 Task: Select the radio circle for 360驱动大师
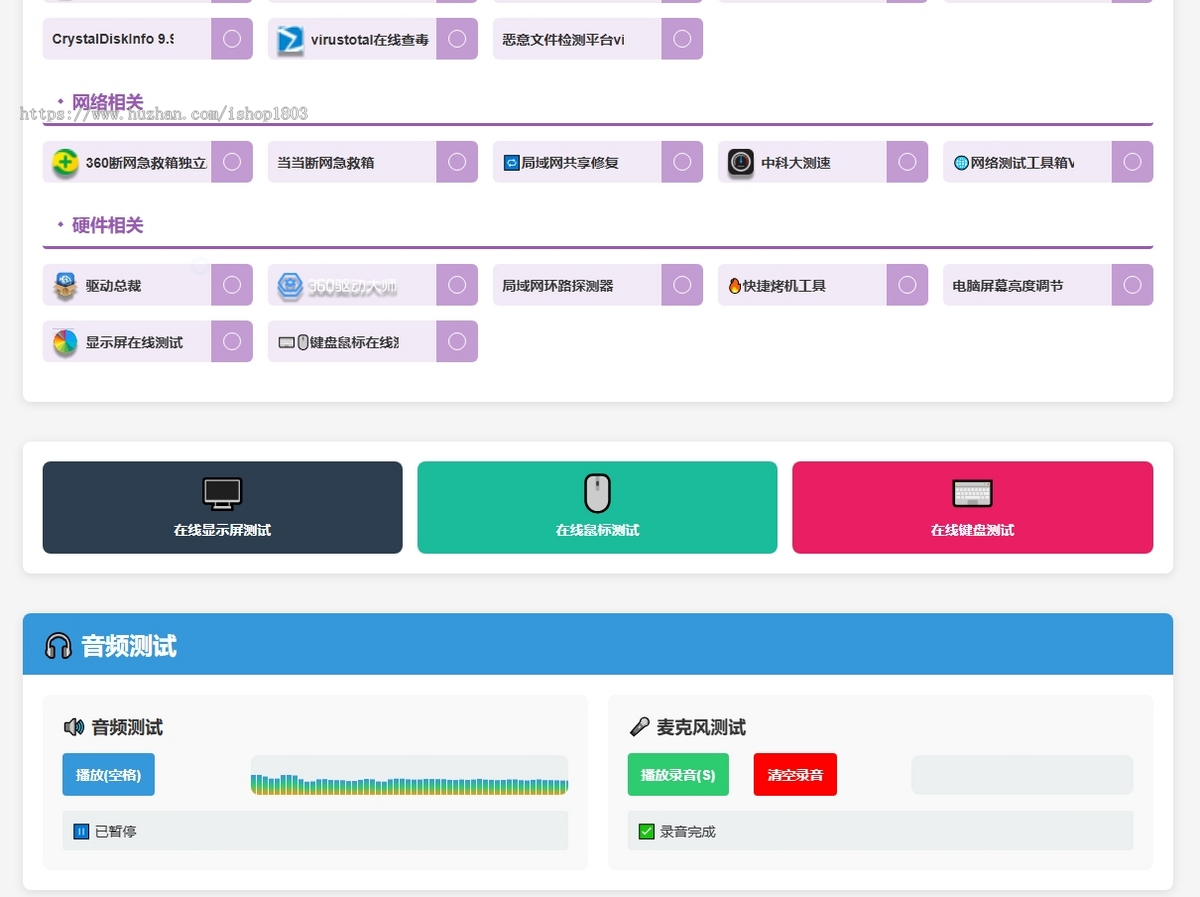pyautogui.click(x=457, y=285)
